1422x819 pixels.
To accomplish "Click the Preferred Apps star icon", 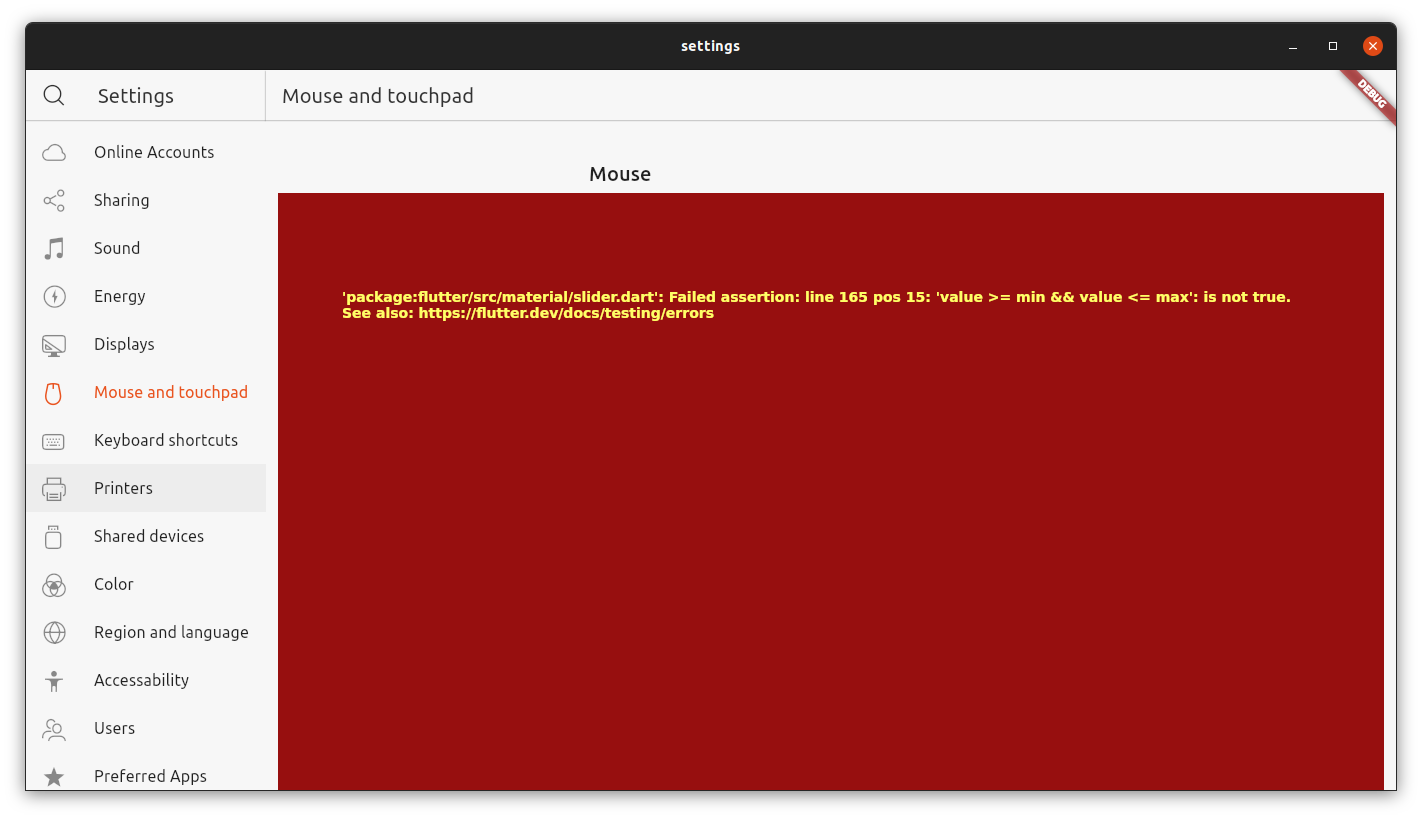I will point(53,776).
